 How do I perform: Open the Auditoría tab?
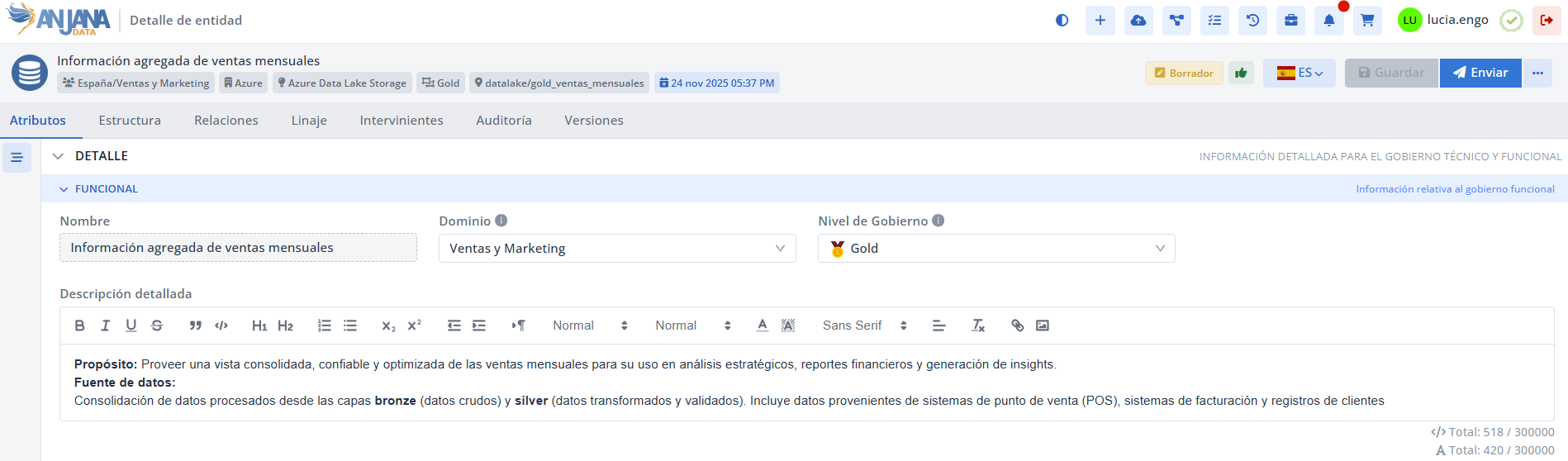click(x=503, y=121)
